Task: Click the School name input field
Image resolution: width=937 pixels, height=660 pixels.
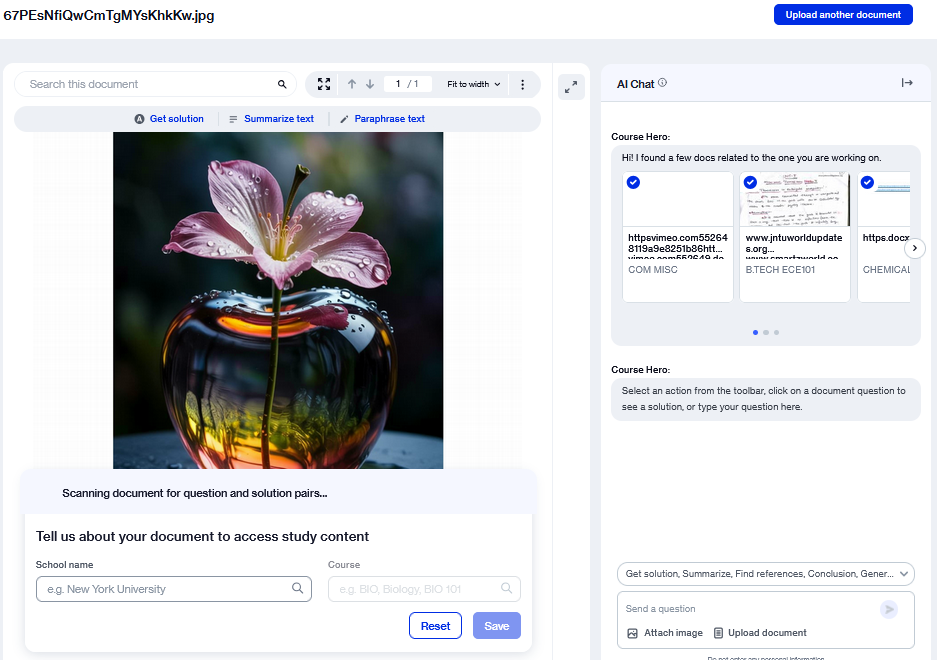Action: (165, 589)
